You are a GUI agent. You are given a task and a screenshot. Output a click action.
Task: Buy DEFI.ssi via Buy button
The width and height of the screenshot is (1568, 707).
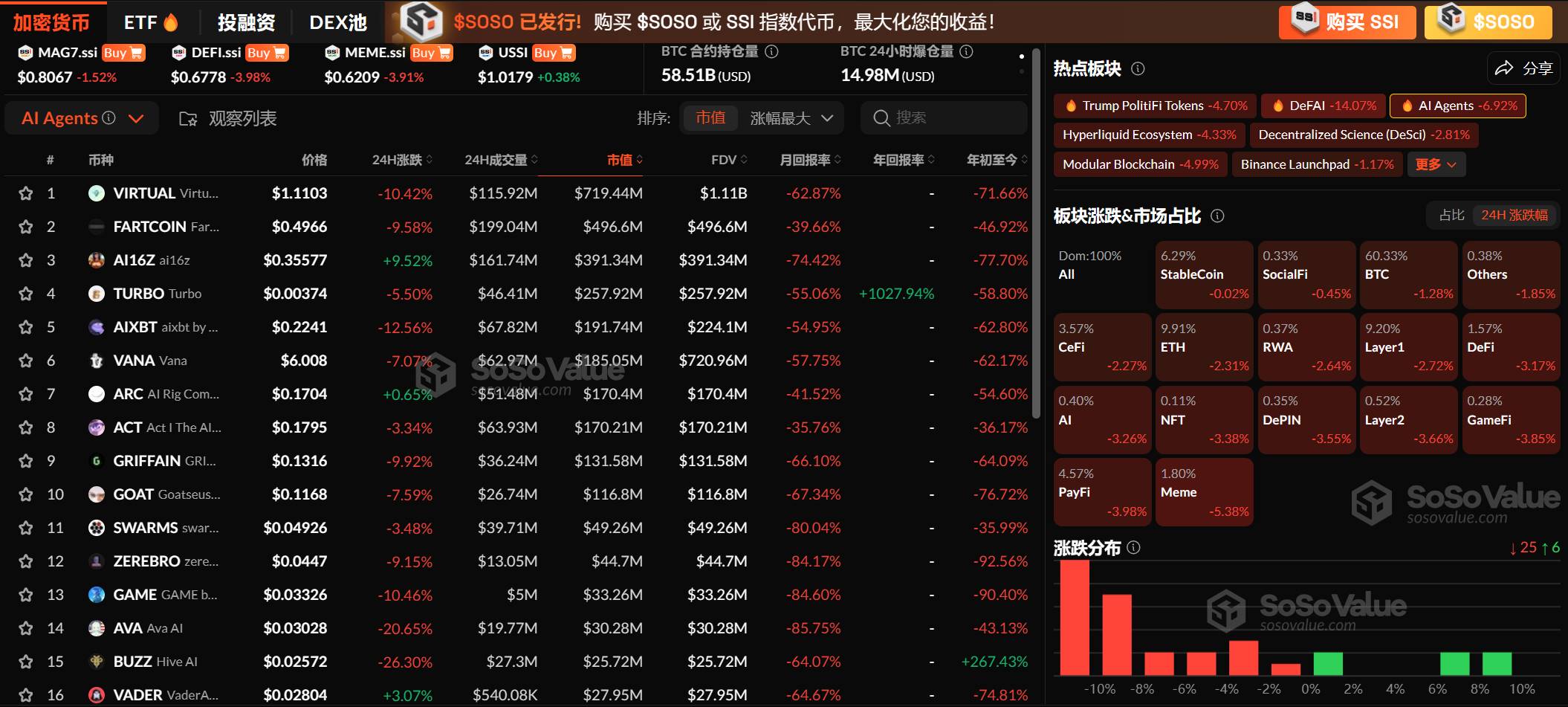point(266,53)
